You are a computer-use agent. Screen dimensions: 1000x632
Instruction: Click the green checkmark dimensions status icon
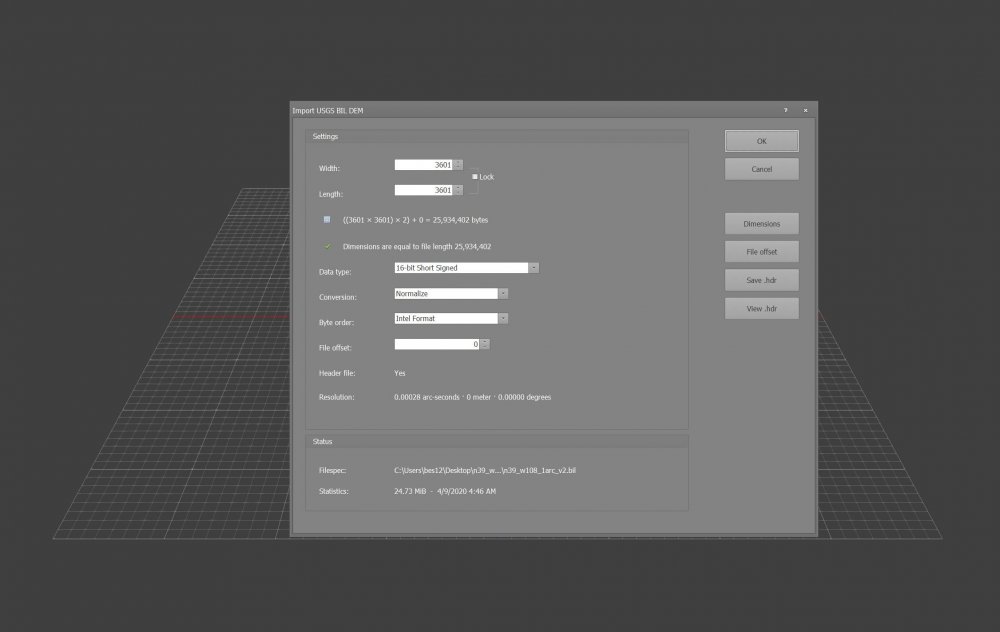tap(327, 246)
